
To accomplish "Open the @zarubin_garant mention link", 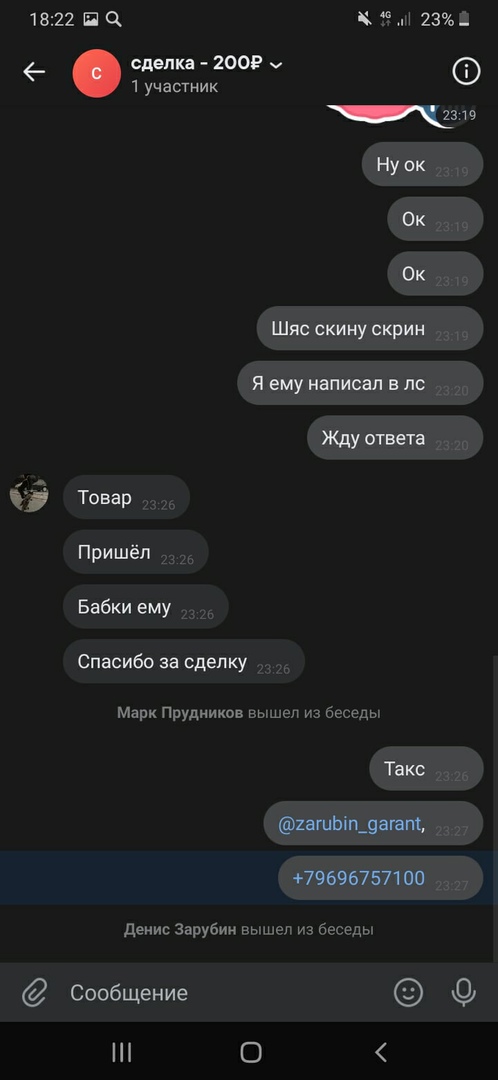I will click(x=349, y=824).
